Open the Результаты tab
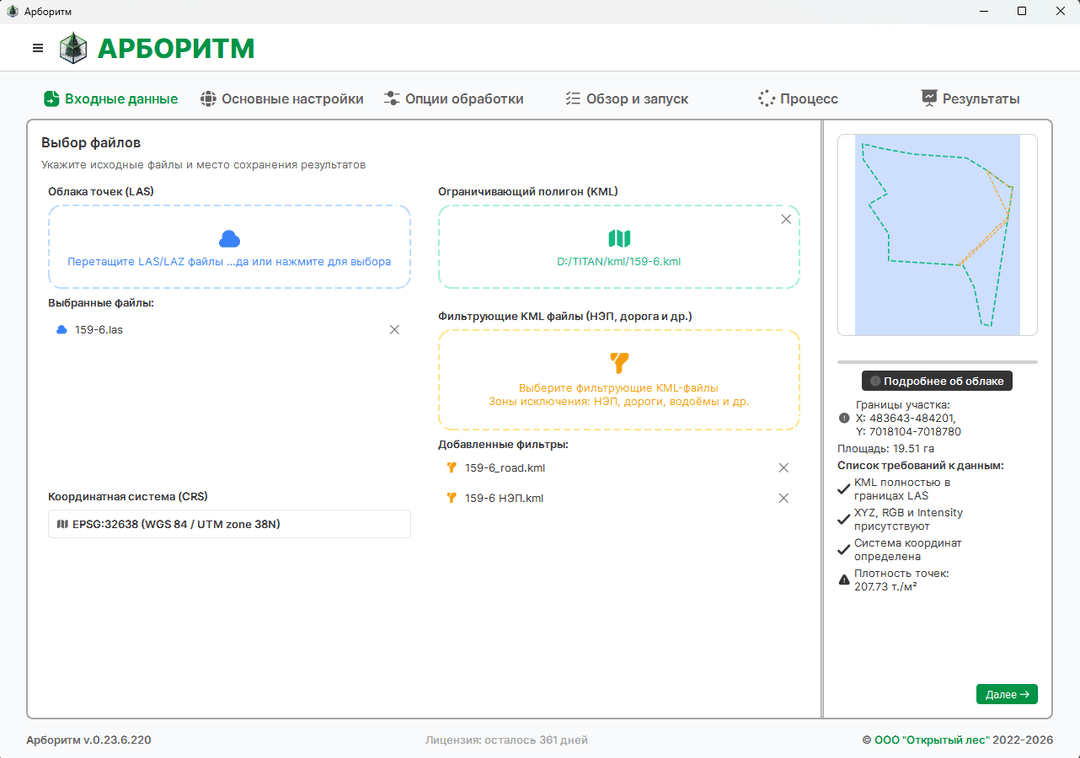The image size is (1080, 758). pos(969,98)
